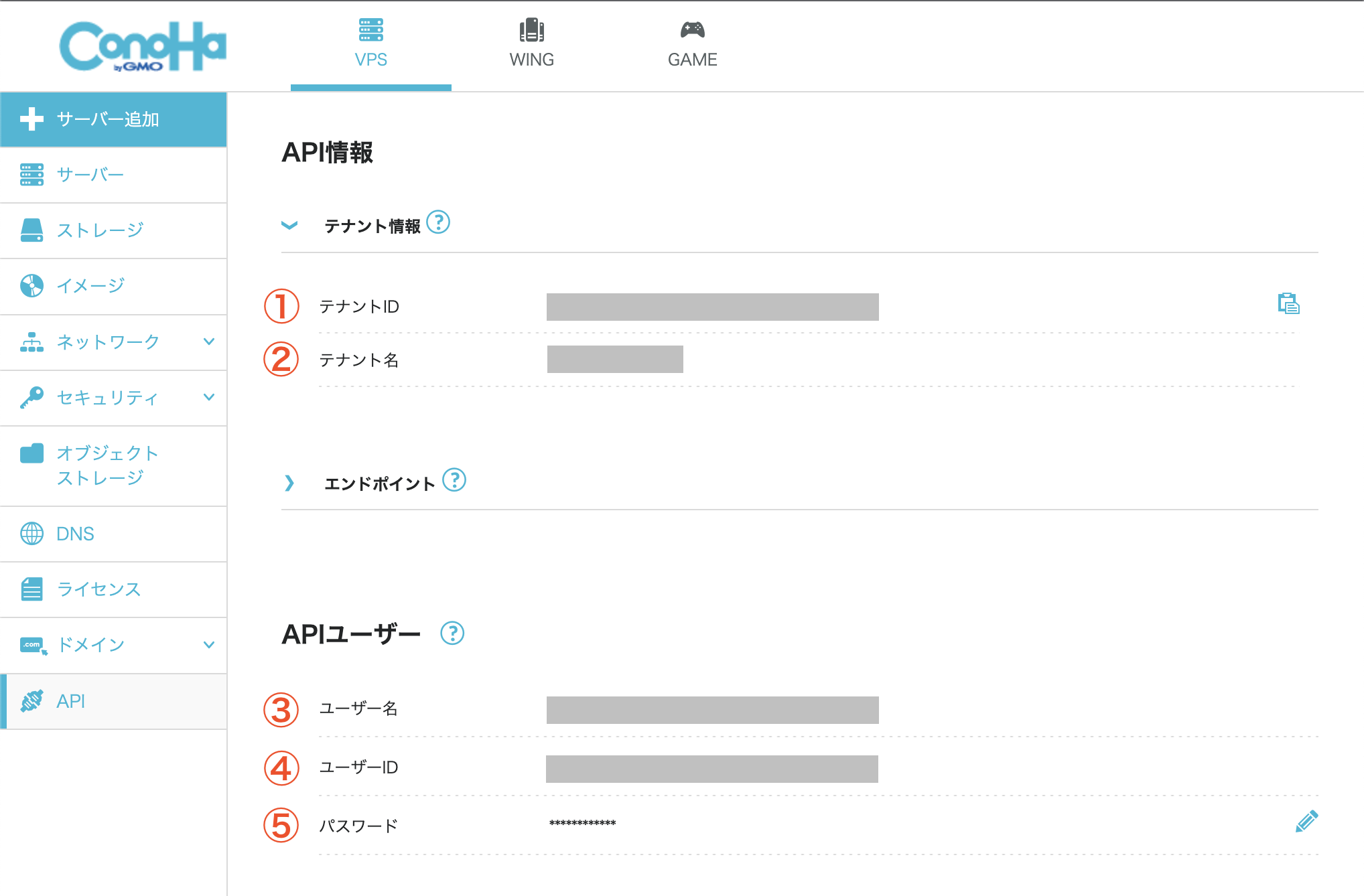Viewport: 1364px width, 896px height.
Task: Click the DNS globe icon
Action: pyautogui.click(x=31, y=534)
